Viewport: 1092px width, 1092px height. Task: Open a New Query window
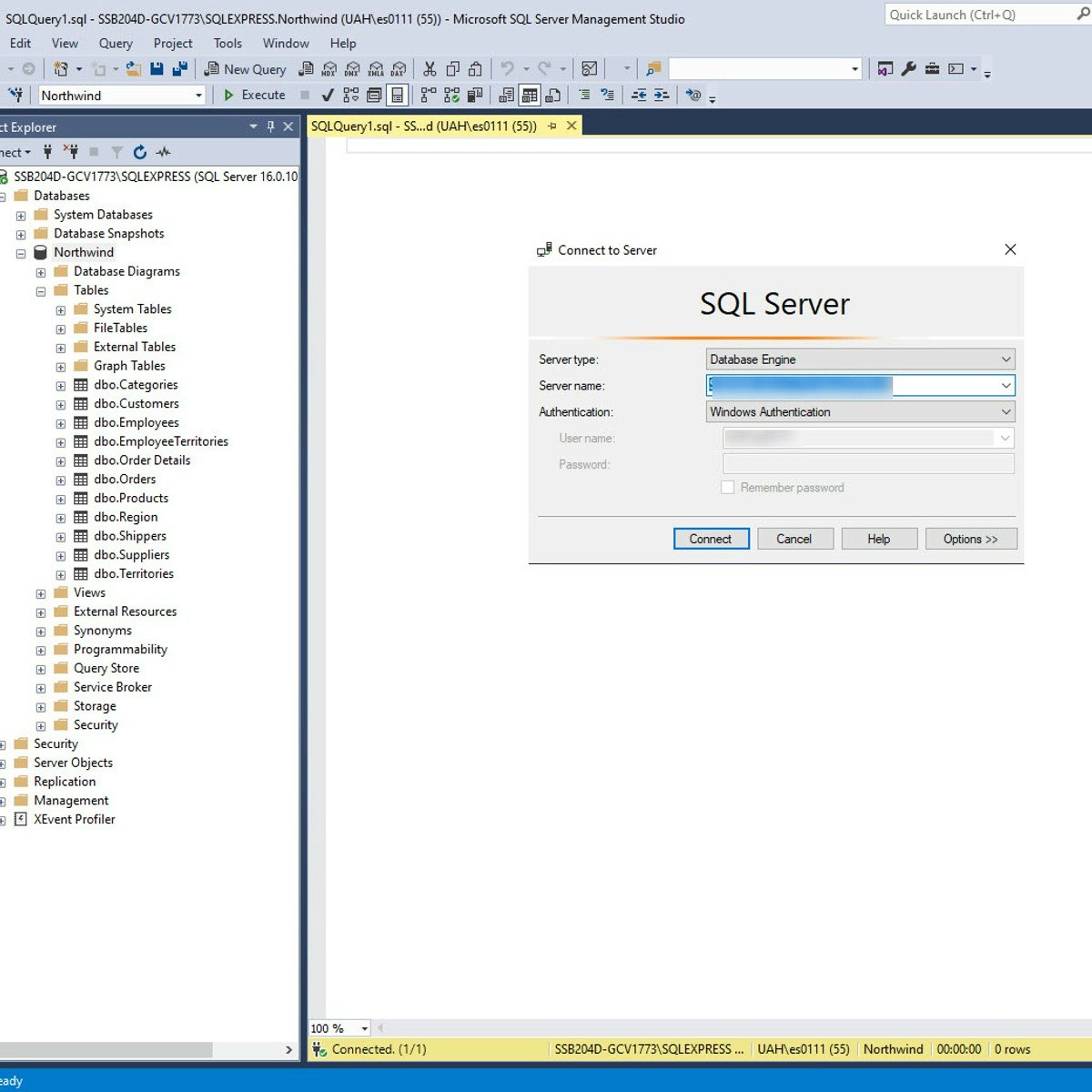click(x=245, y=69)
